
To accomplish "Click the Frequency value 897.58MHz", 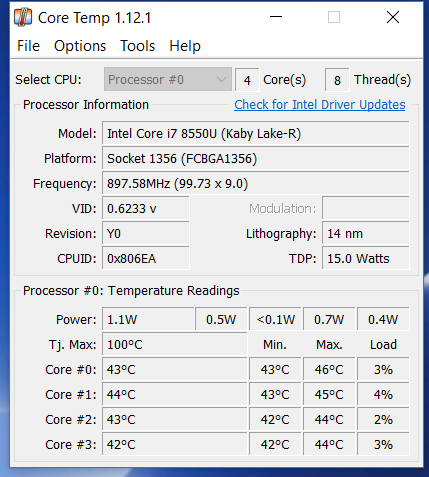I will pos(255,184).
